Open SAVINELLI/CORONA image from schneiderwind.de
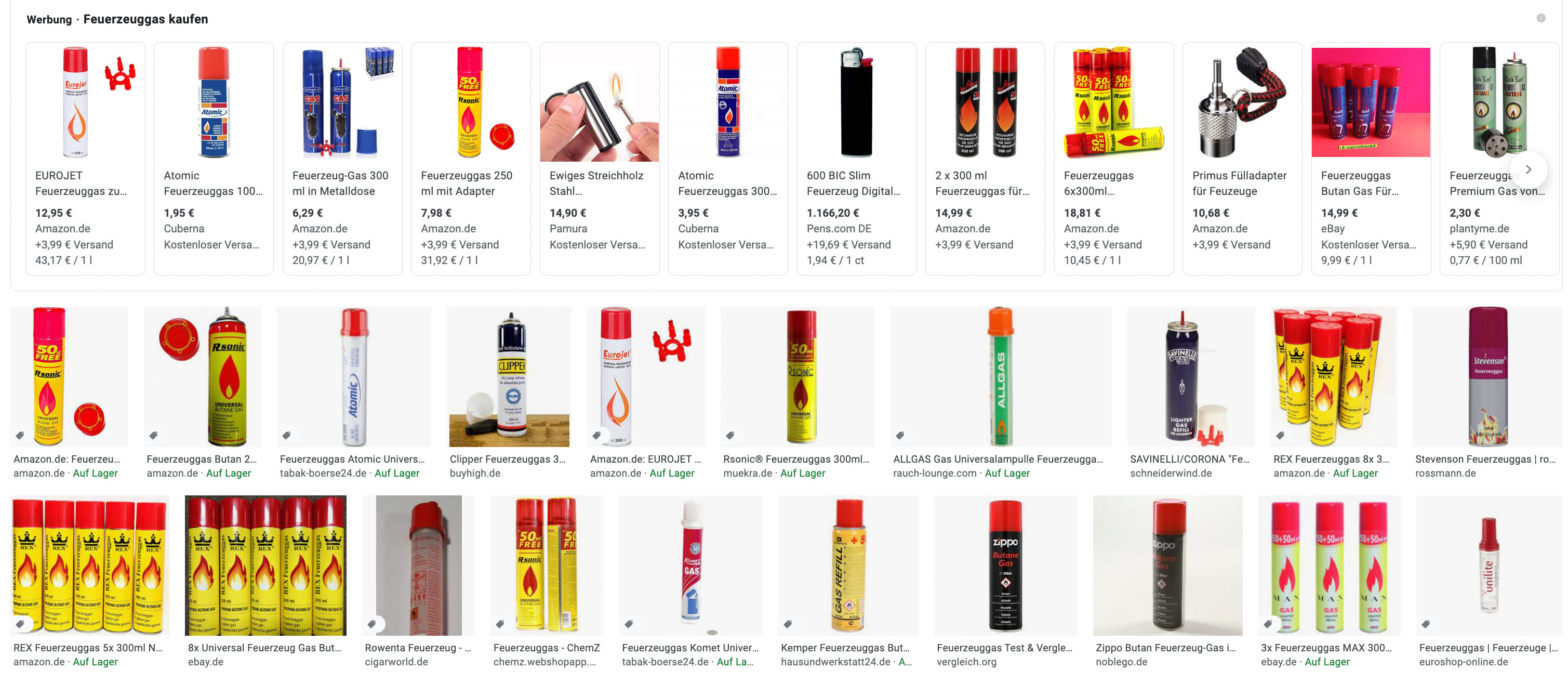Viewport: 1568px width, 682px height. pyautogui.click(x=1191, y=377)
